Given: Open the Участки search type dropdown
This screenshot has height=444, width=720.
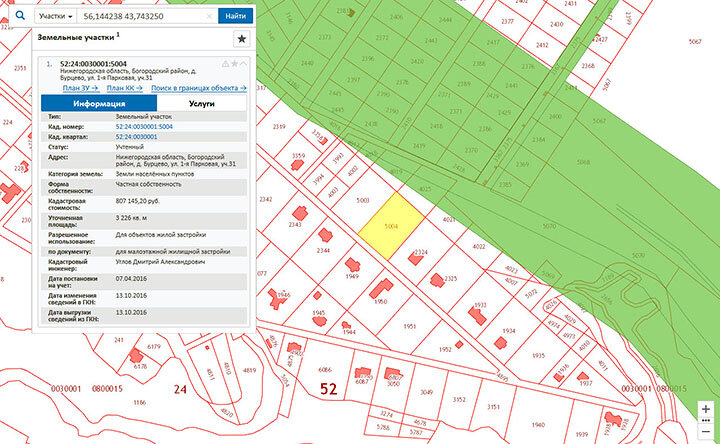Looking at the screenshot, I should tap(56, 16).
